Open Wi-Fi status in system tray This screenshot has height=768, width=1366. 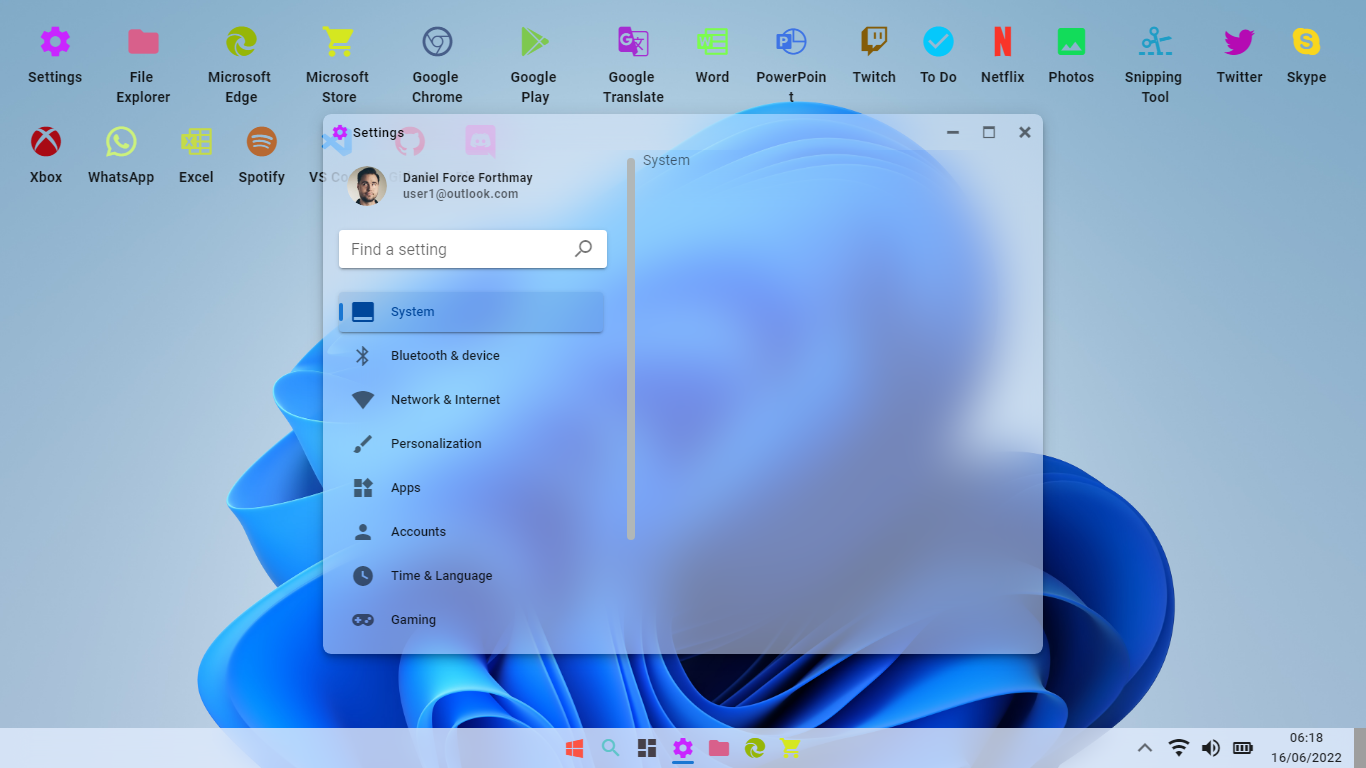click(1179, 748)
